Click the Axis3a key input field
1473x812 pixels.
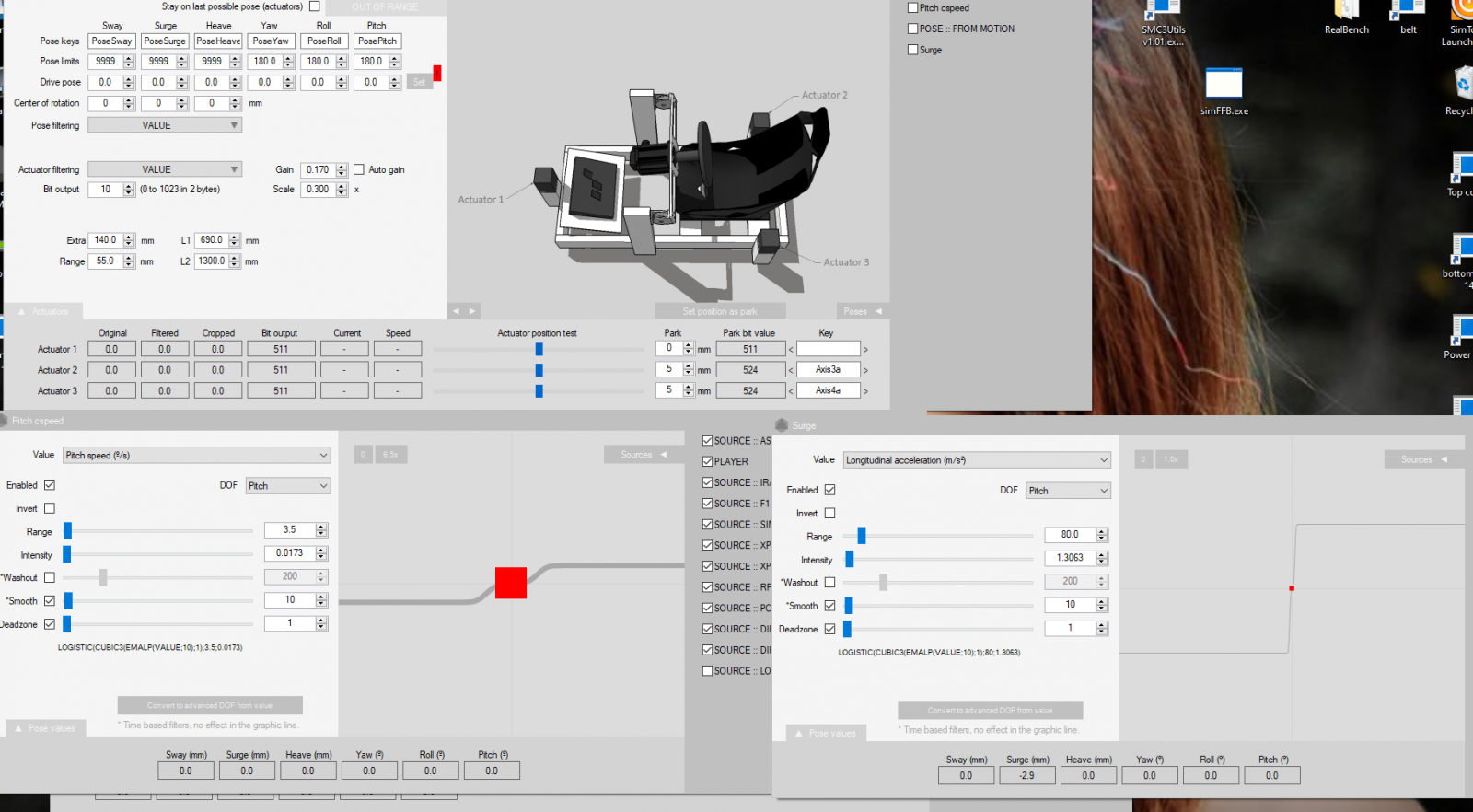tap(828, 369)
